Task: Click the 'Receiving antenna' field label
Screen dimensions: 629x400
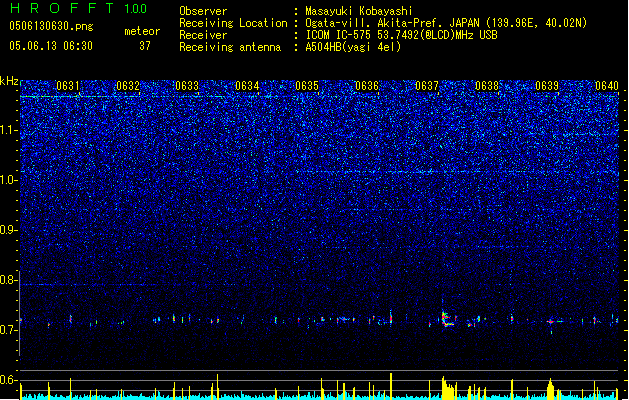Action: pos(230,47)
